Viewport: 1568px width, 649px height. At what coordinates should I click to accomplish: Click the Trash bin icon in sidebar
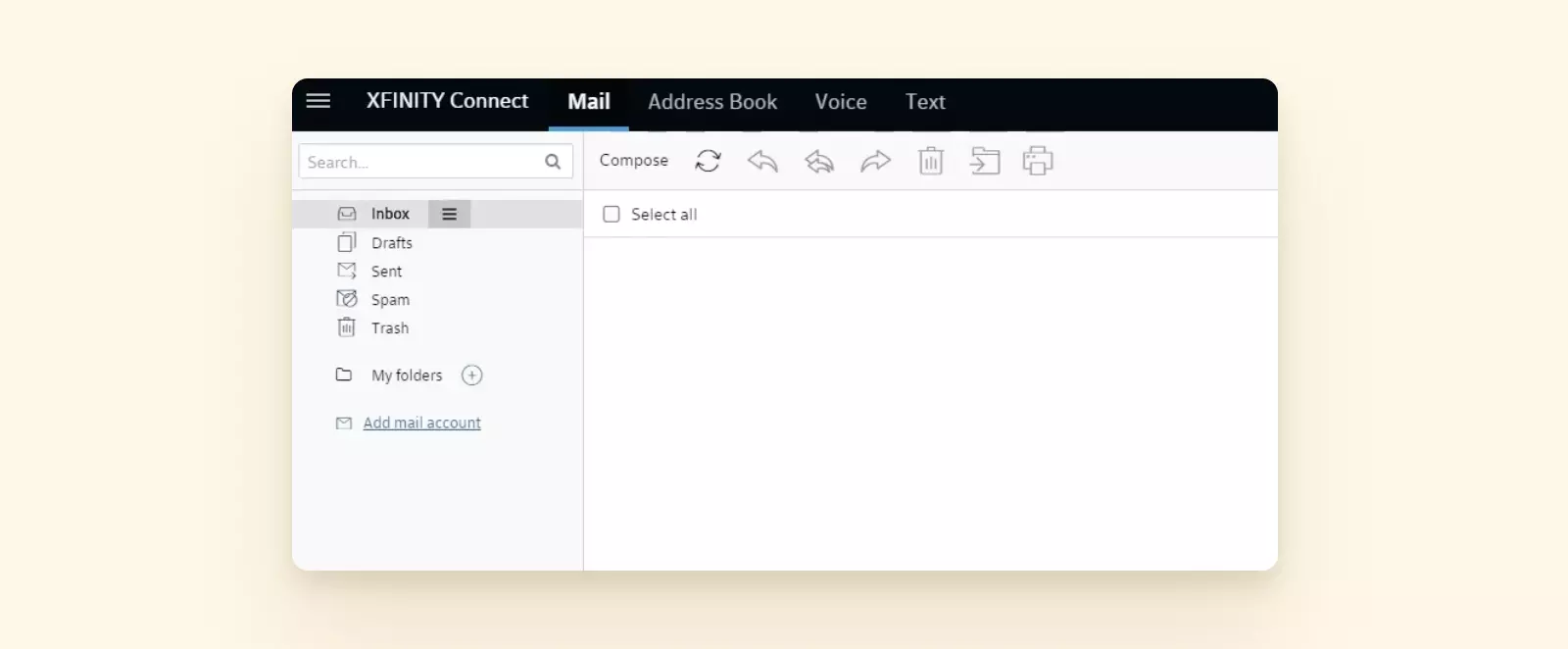coord(347,327)
